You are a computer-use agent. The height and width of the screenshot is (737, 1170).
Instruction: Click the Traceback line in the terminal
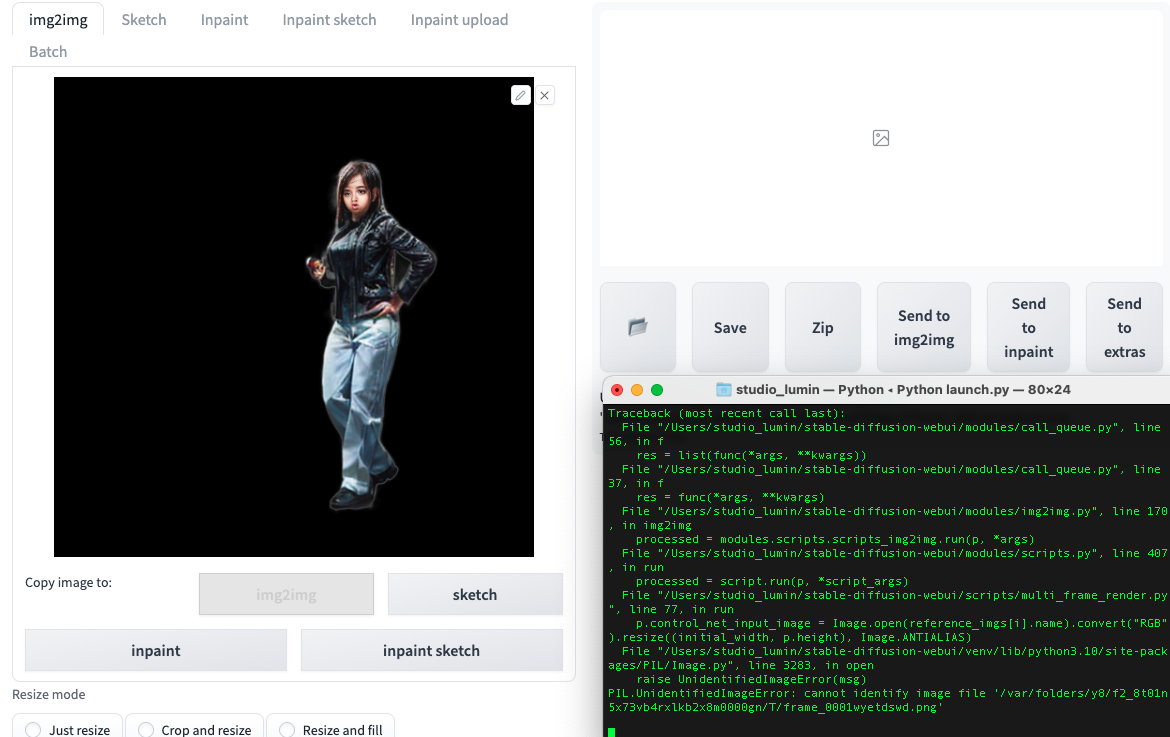click(726, 413)
